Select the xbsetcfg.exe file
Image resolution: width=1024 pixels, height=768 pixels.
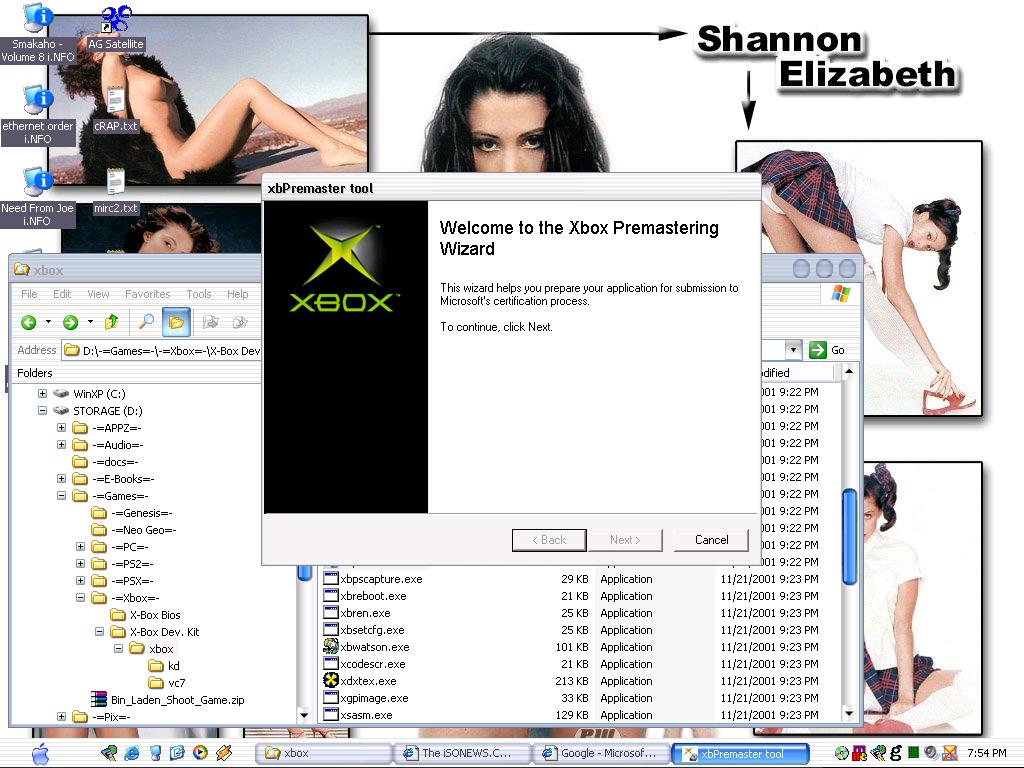click(x=364, y=630)
